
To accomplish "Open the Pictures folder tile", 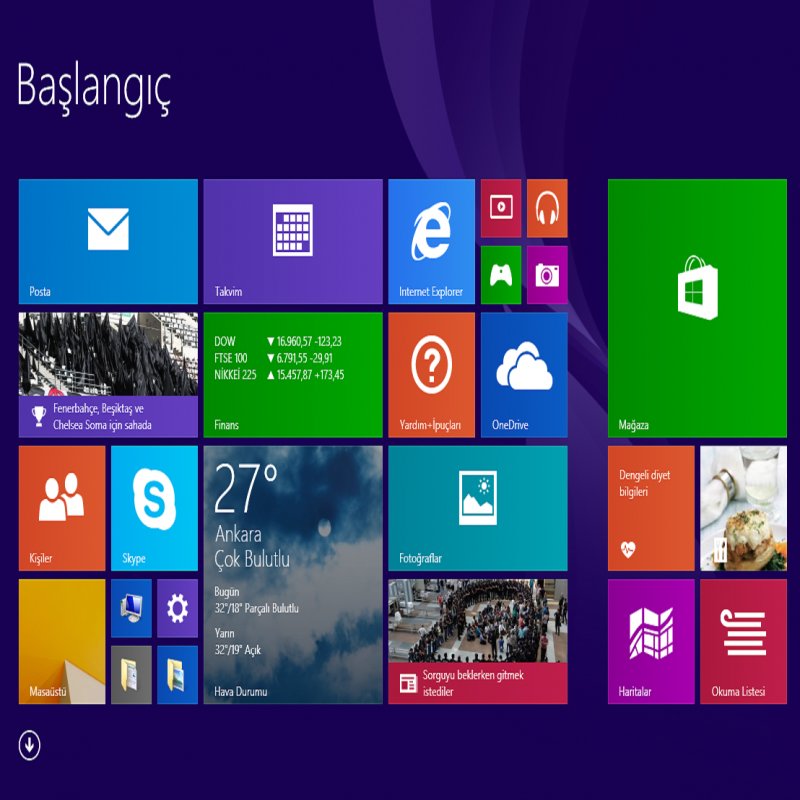I will pyautogui.click(x=178, y=675).
